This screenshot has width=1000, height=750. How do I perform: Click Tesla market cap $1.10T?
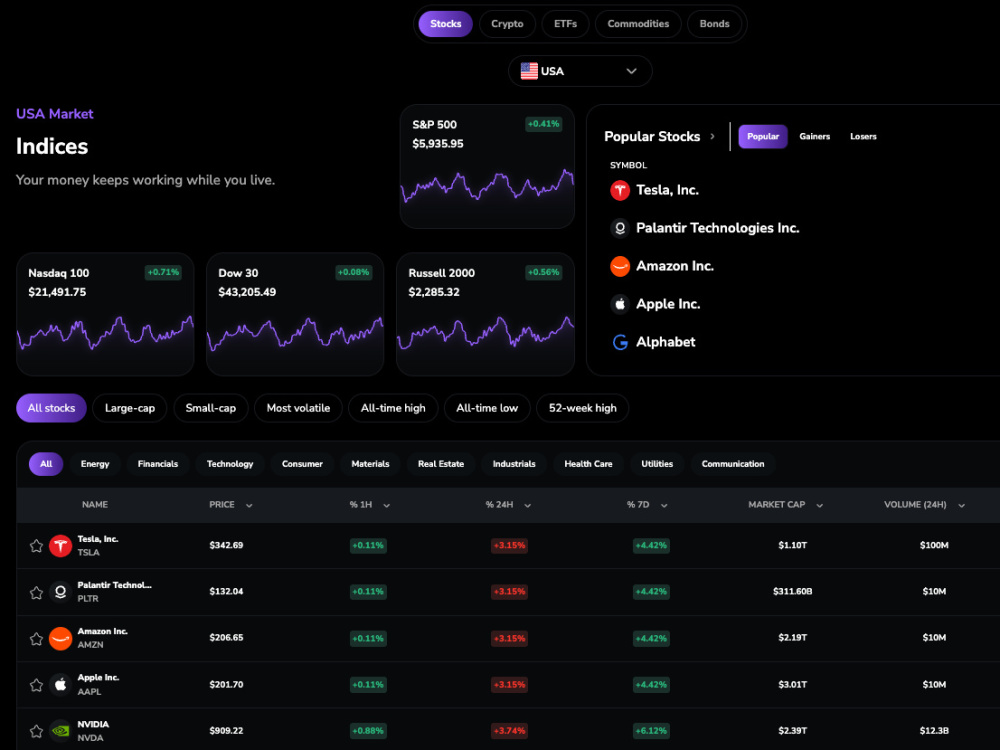pyautogui.click(x=792, y=545)
